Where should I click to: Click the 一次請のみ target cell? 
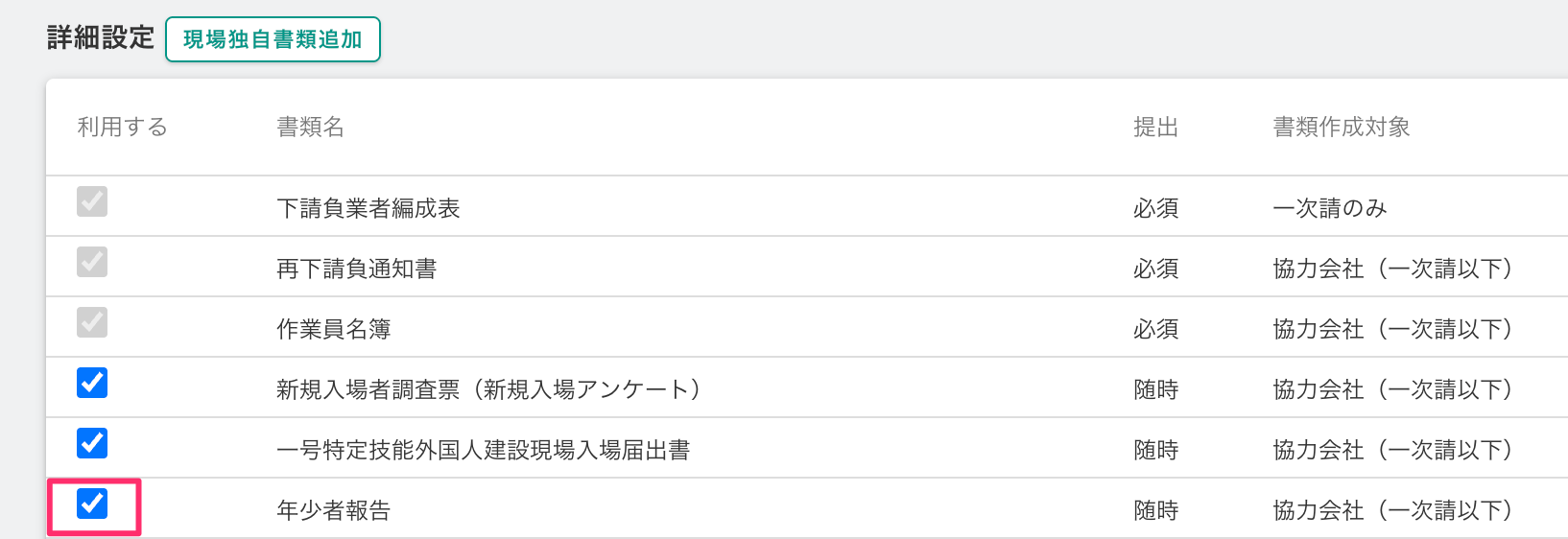tap(1330, 208)
